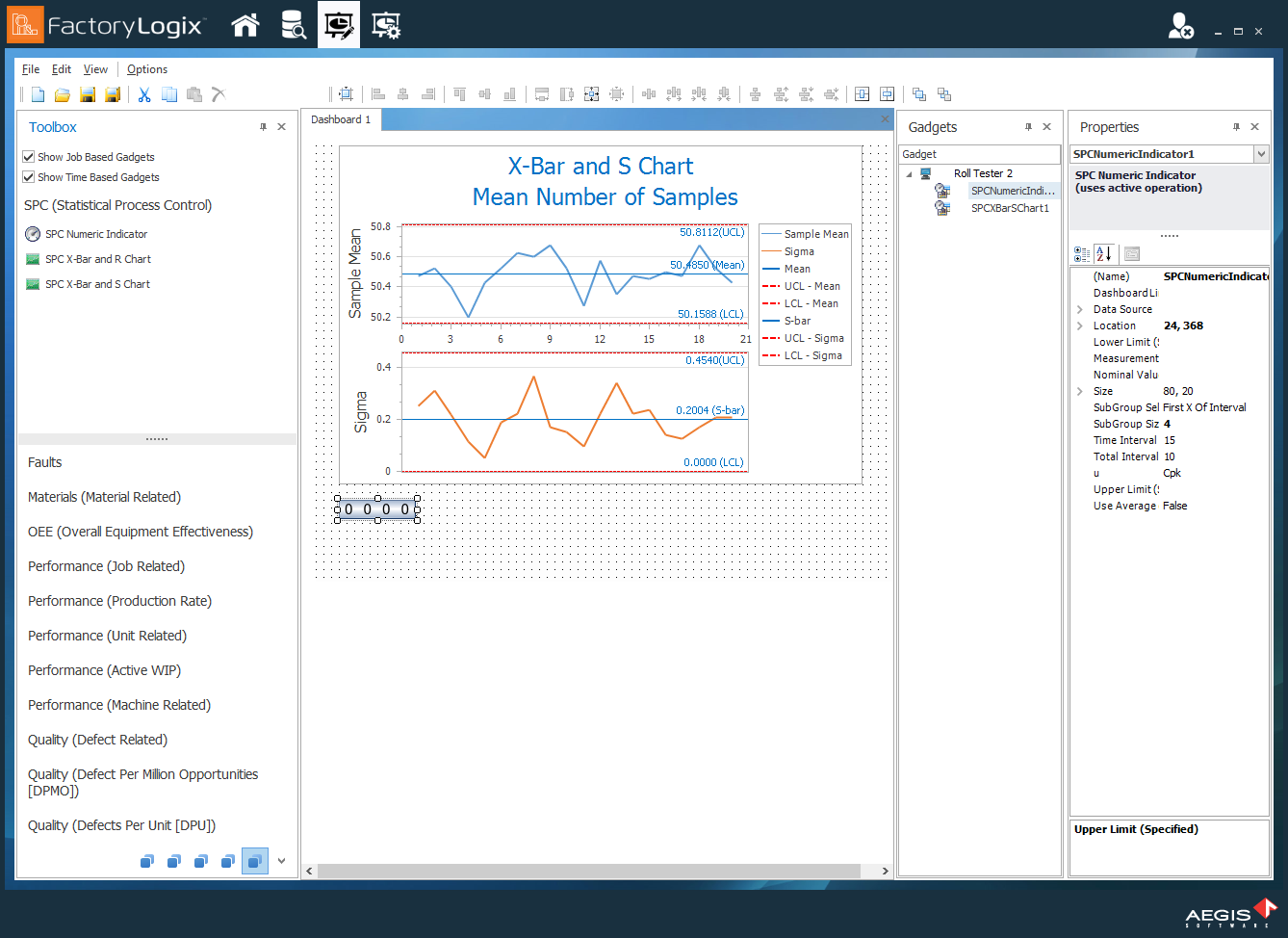Open the Options menu

(146, 69)
